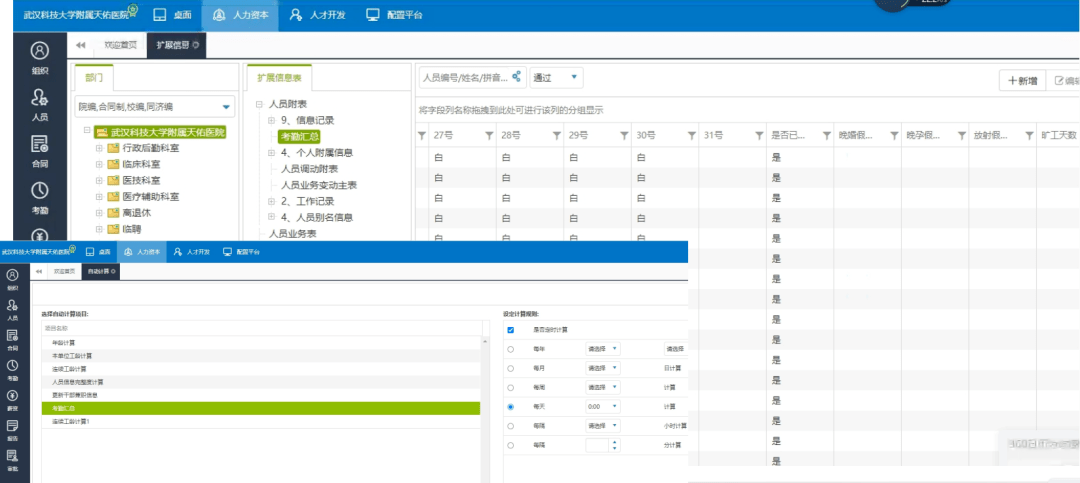Open the 合同 contract sidebar icon above 考勤

tap(39, 150)
